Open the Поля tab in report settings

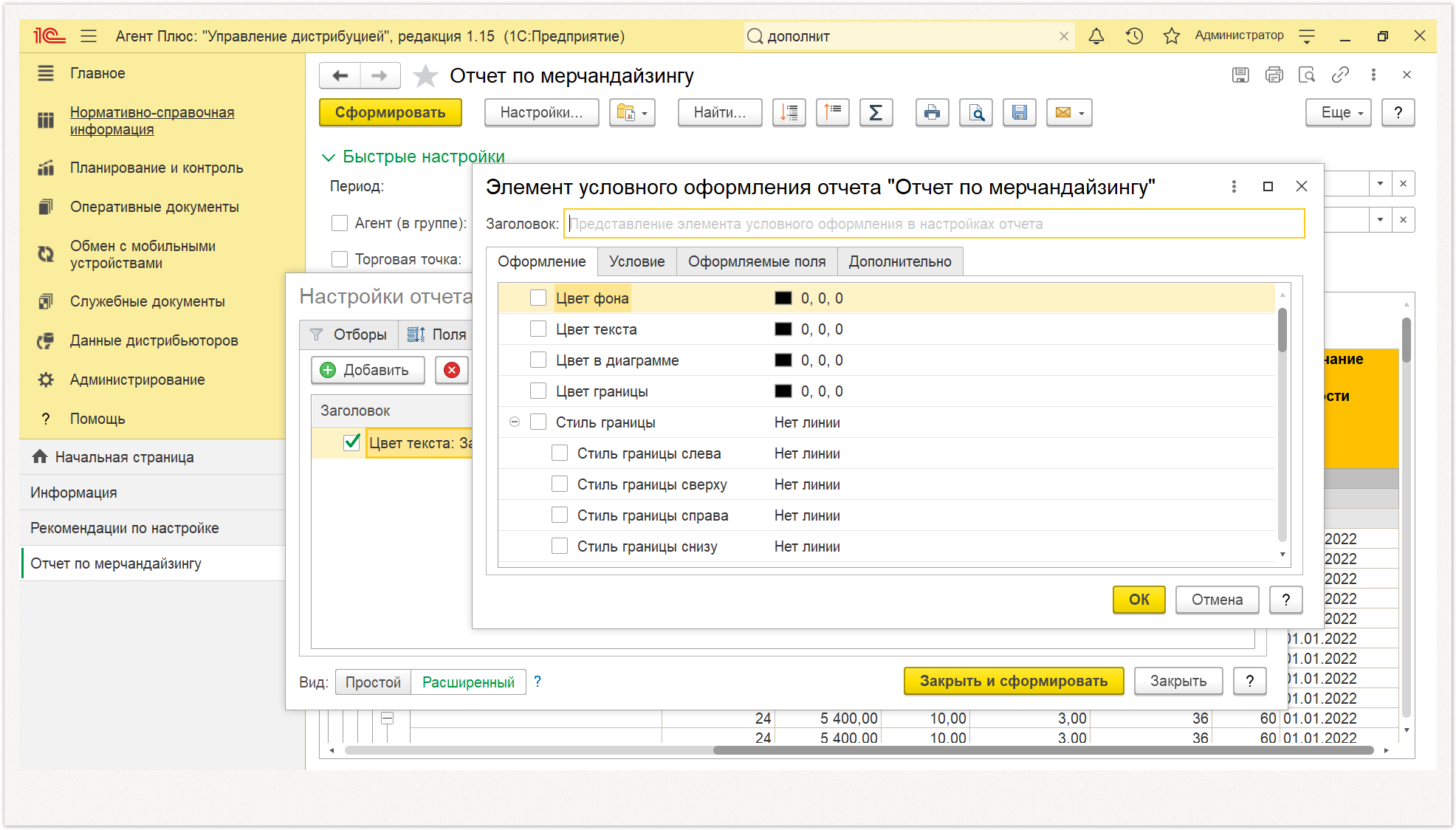[437, 335]
